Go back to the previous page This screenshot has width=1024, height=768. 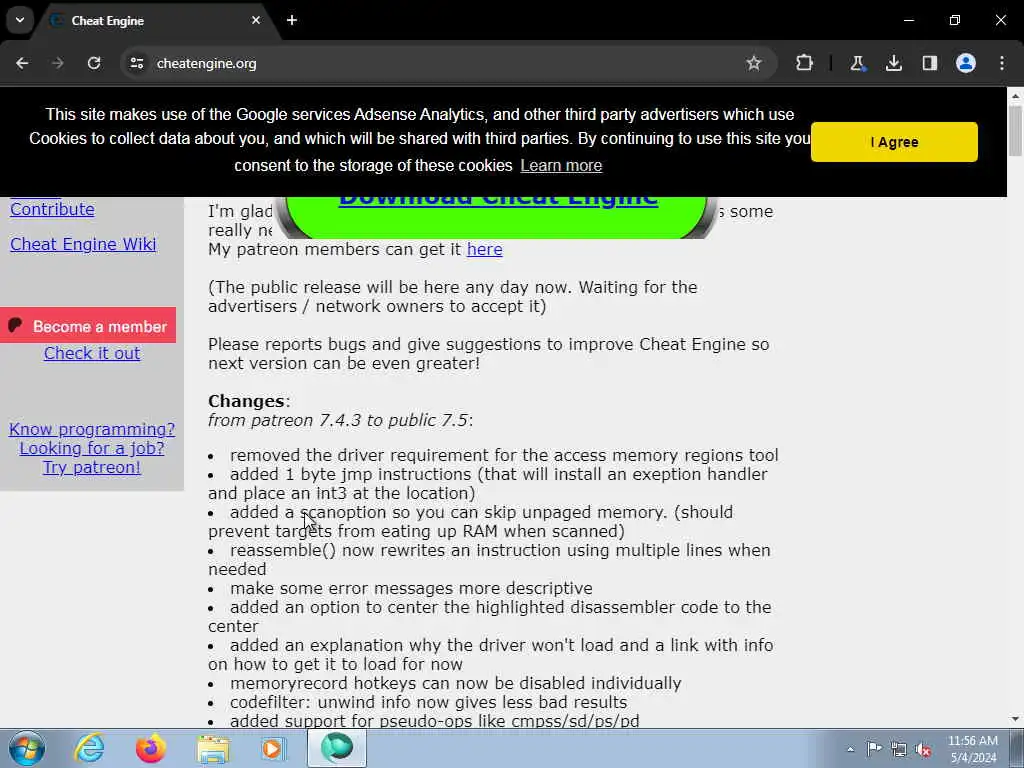pos(22,63)
